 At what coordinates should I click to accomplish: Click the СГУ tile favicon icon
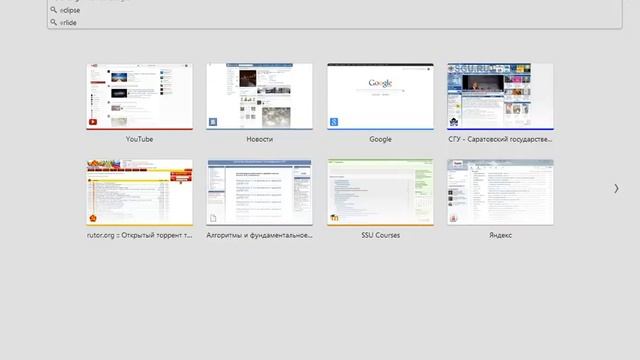tap(454, 122)
